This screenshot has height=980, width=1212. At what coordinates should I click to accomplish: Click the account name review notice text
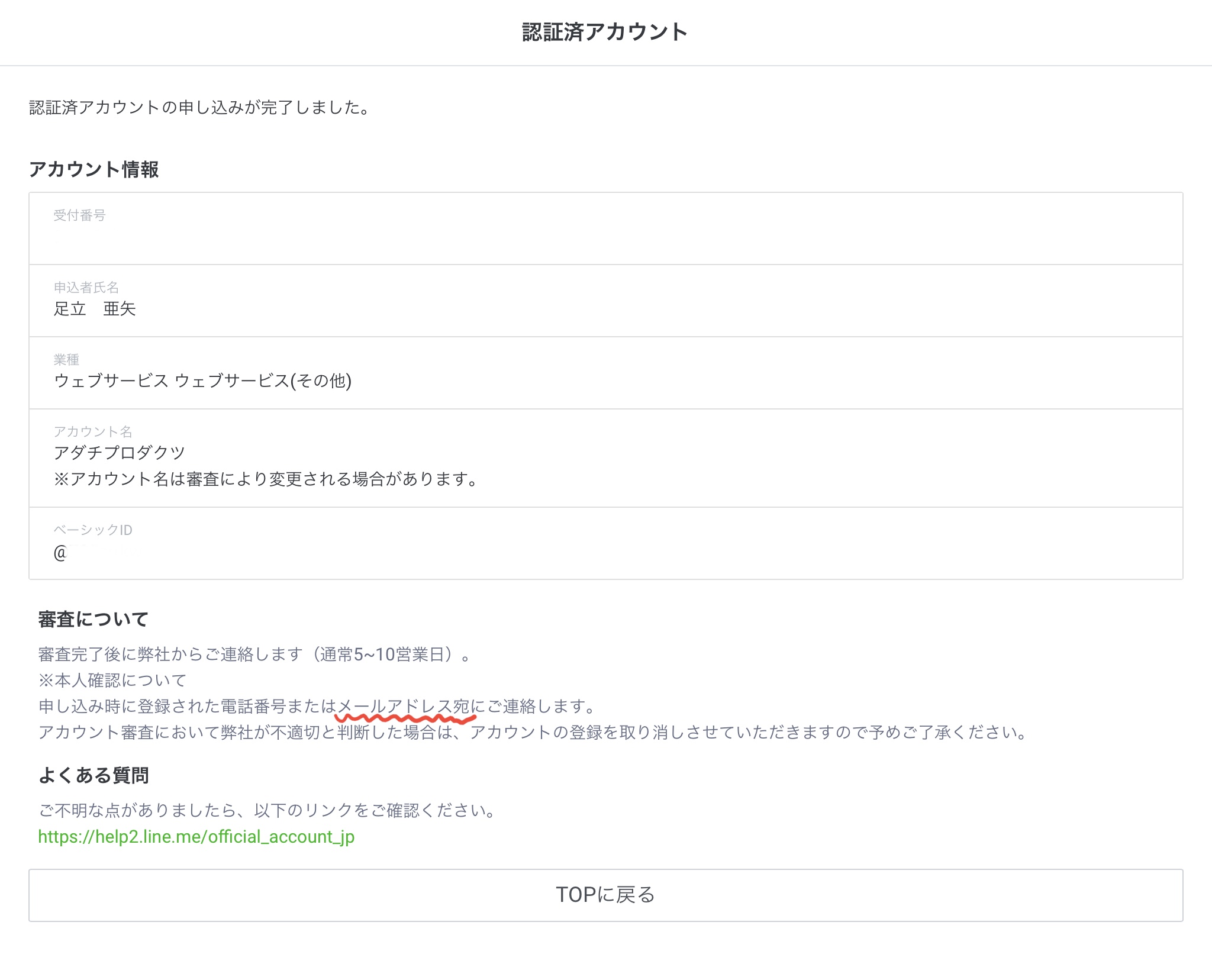click(266, 479)
